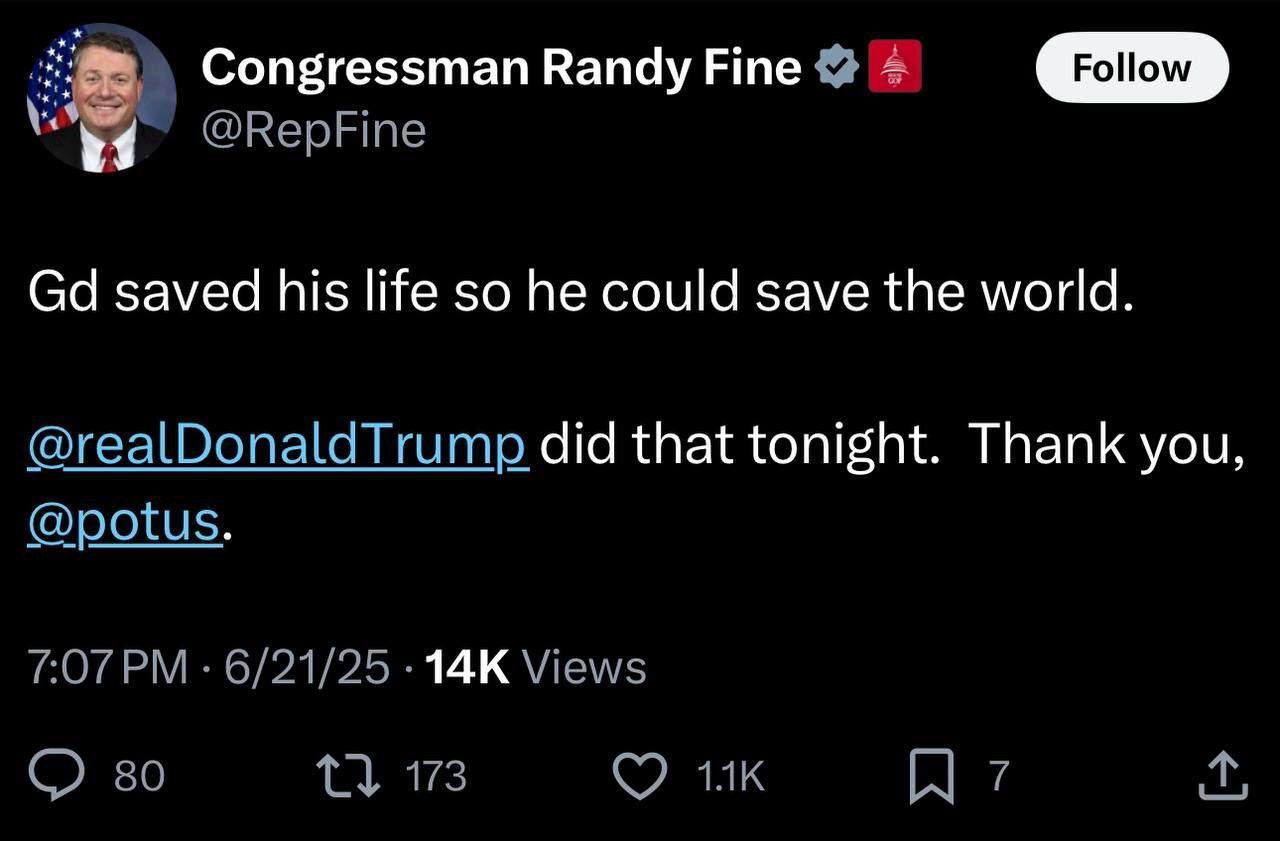Click the display name Congressman Randy Fine
The height and width of the screenshot is (841, 1280).
[x=500, y=68]
